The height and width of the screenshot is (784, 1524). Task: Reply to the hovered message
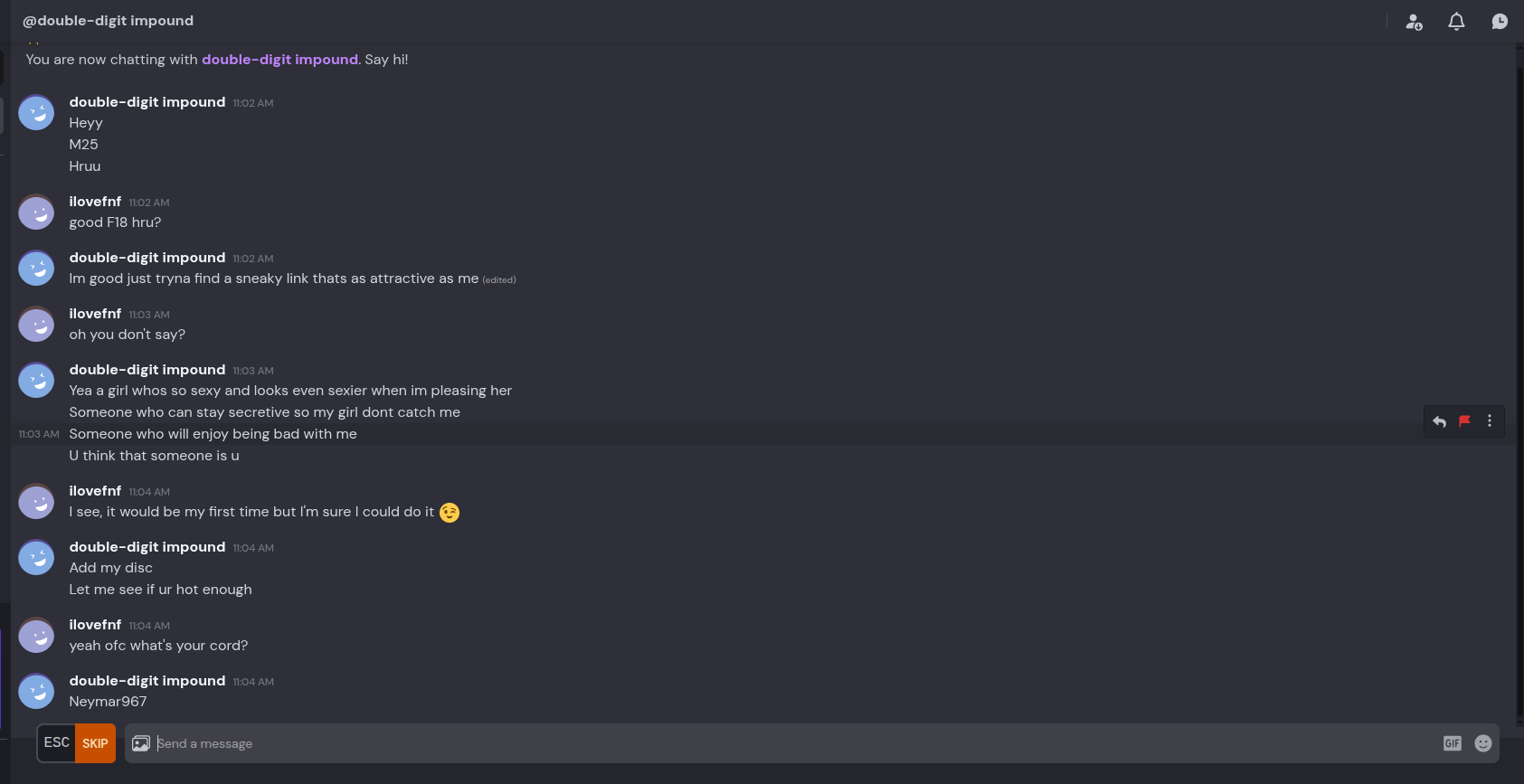1439,421
